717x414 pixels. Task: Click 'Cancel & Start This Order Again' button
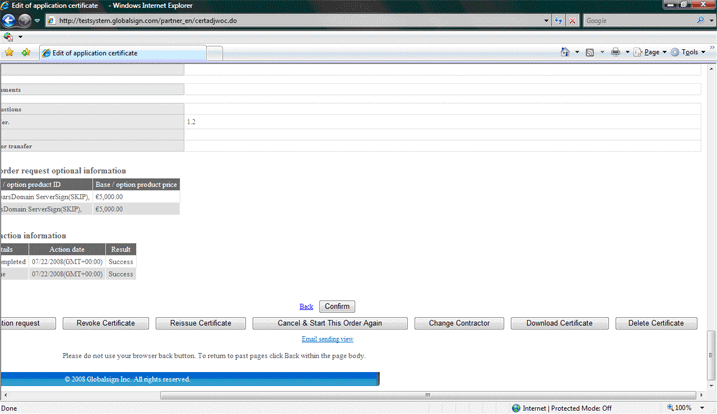[330, 323]
